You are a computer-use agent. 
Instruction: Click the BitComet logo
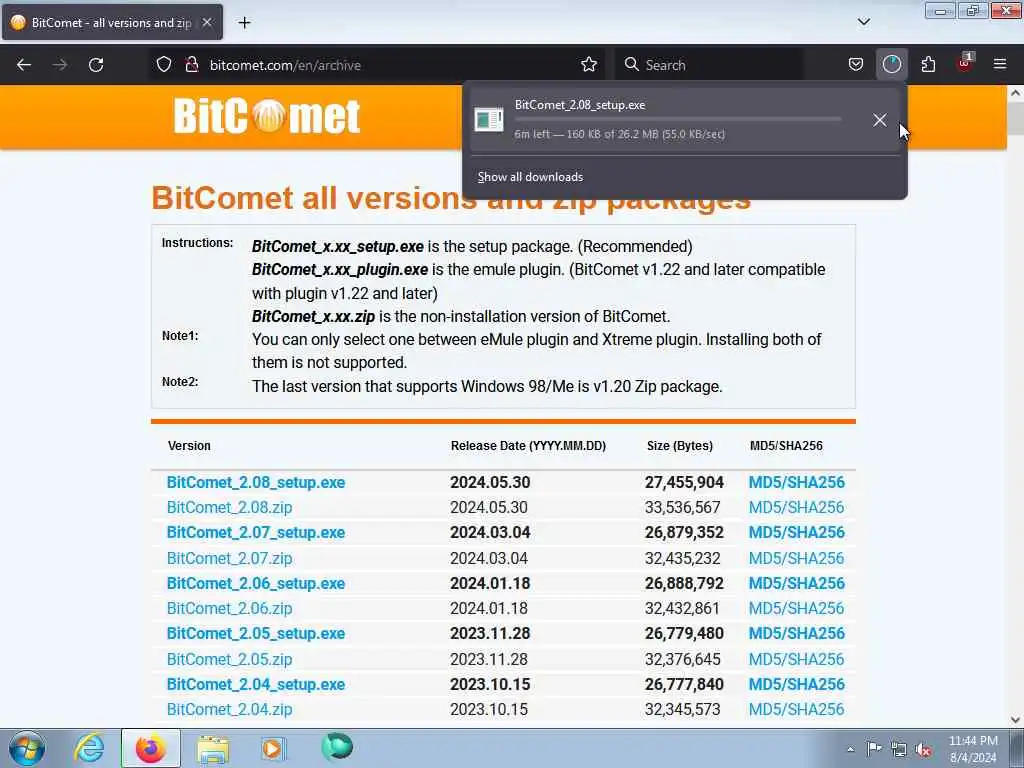(x=267, y=116)
